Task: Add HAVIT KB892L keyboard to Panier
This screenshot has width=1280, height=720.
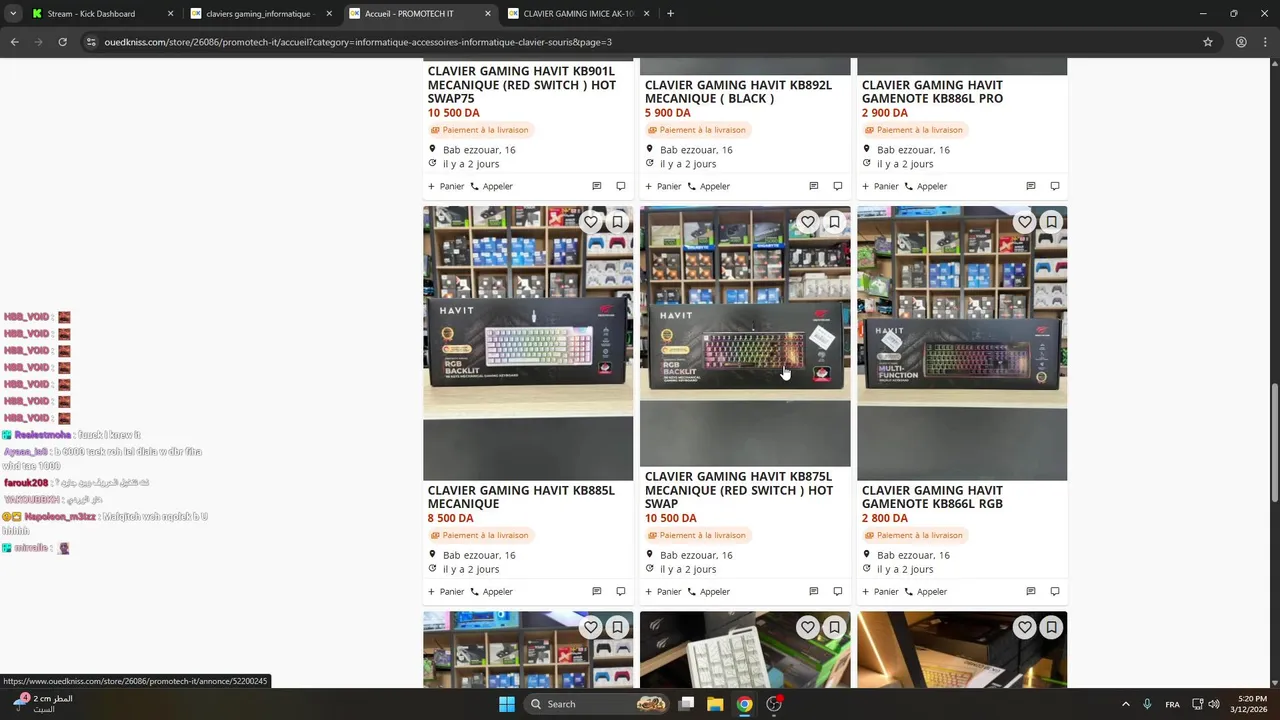Action: (663, 186)
